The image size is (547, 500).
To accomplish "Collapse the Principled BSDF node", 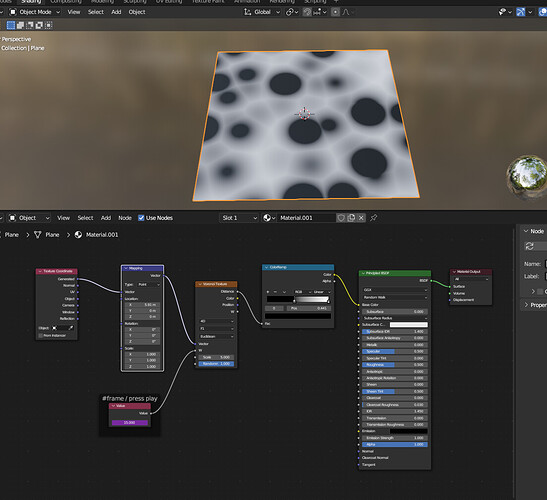I will coord(363,273).
